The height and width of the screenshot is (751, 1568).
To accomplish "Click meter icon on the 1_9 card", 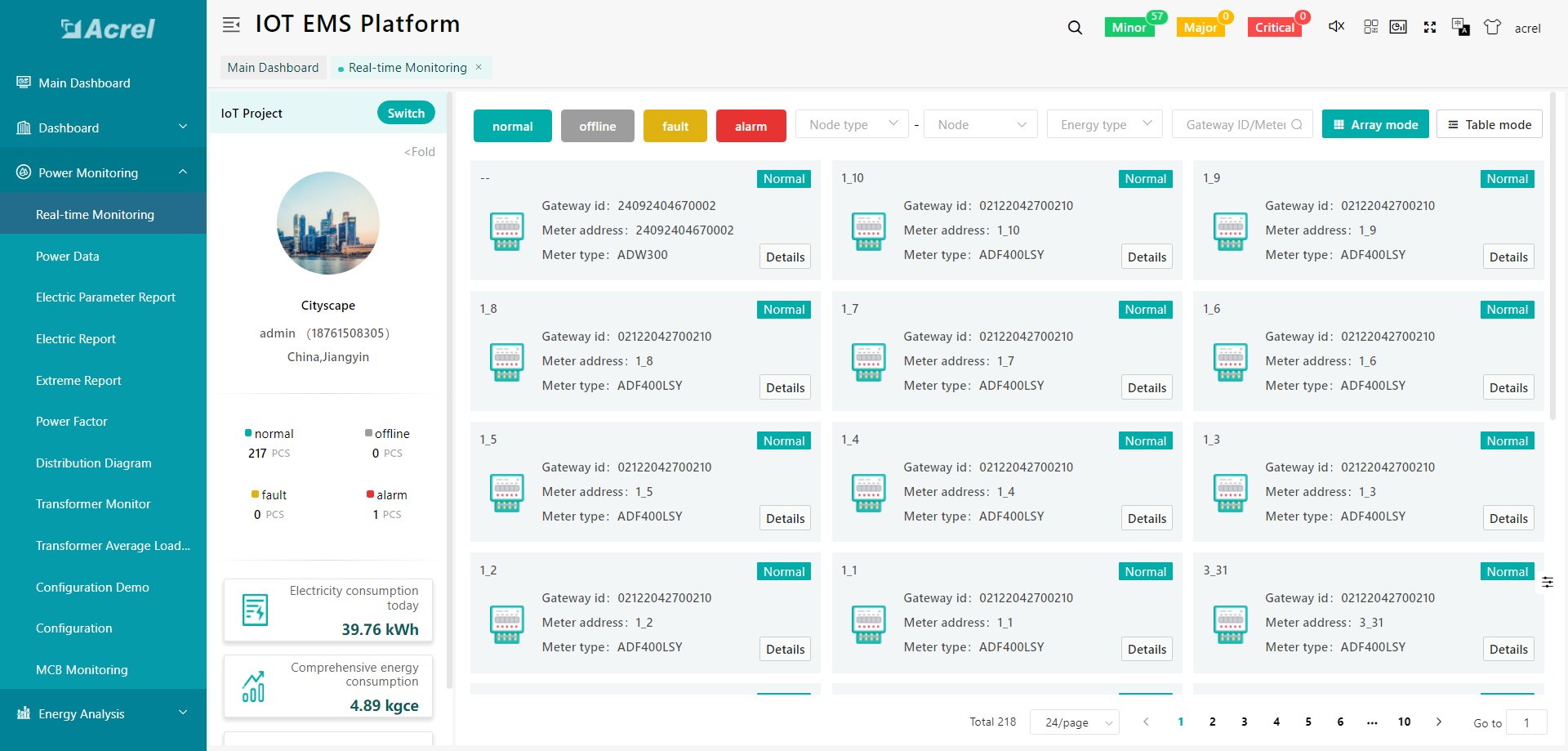I will coord(1230,231).
